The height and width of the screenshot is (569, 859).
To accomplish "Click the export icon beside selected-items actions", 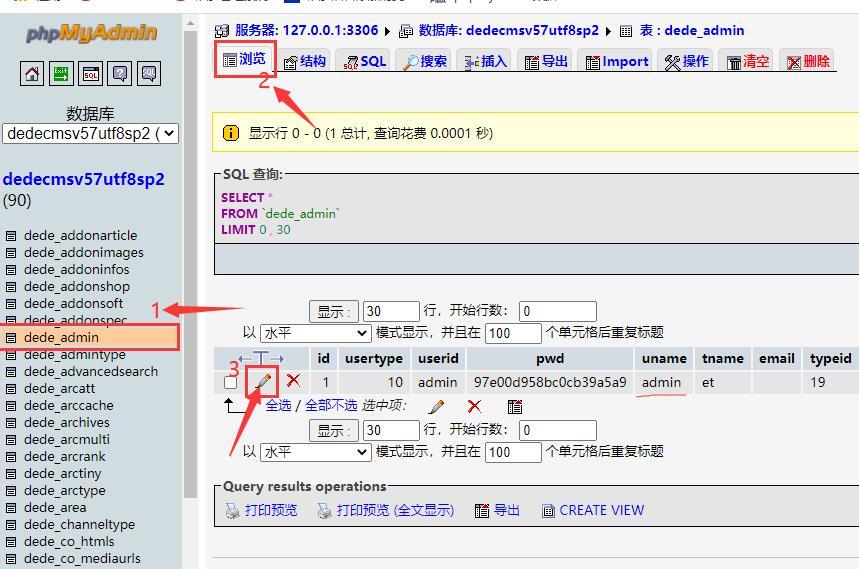I will (514, 406).
